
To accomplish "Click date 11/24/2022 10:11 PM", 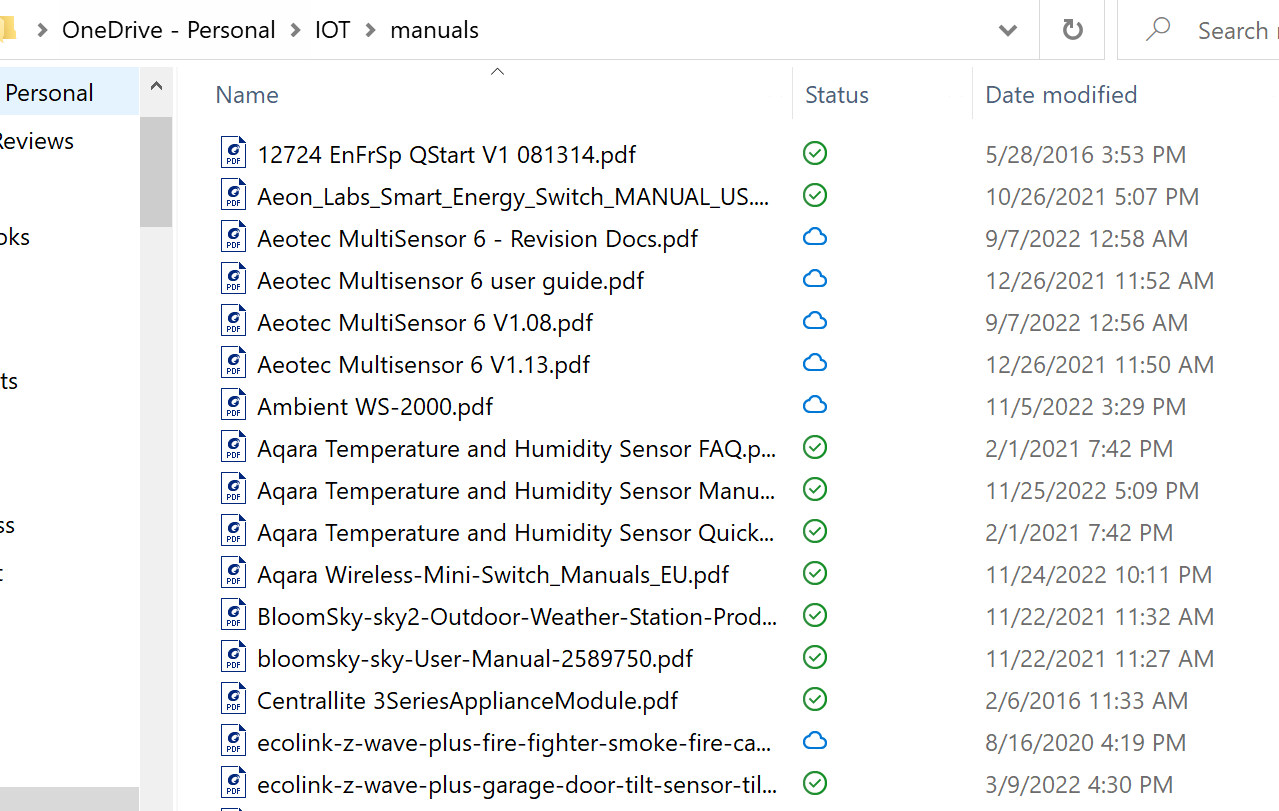I will pyautogui.click(x=1098, y=575).
